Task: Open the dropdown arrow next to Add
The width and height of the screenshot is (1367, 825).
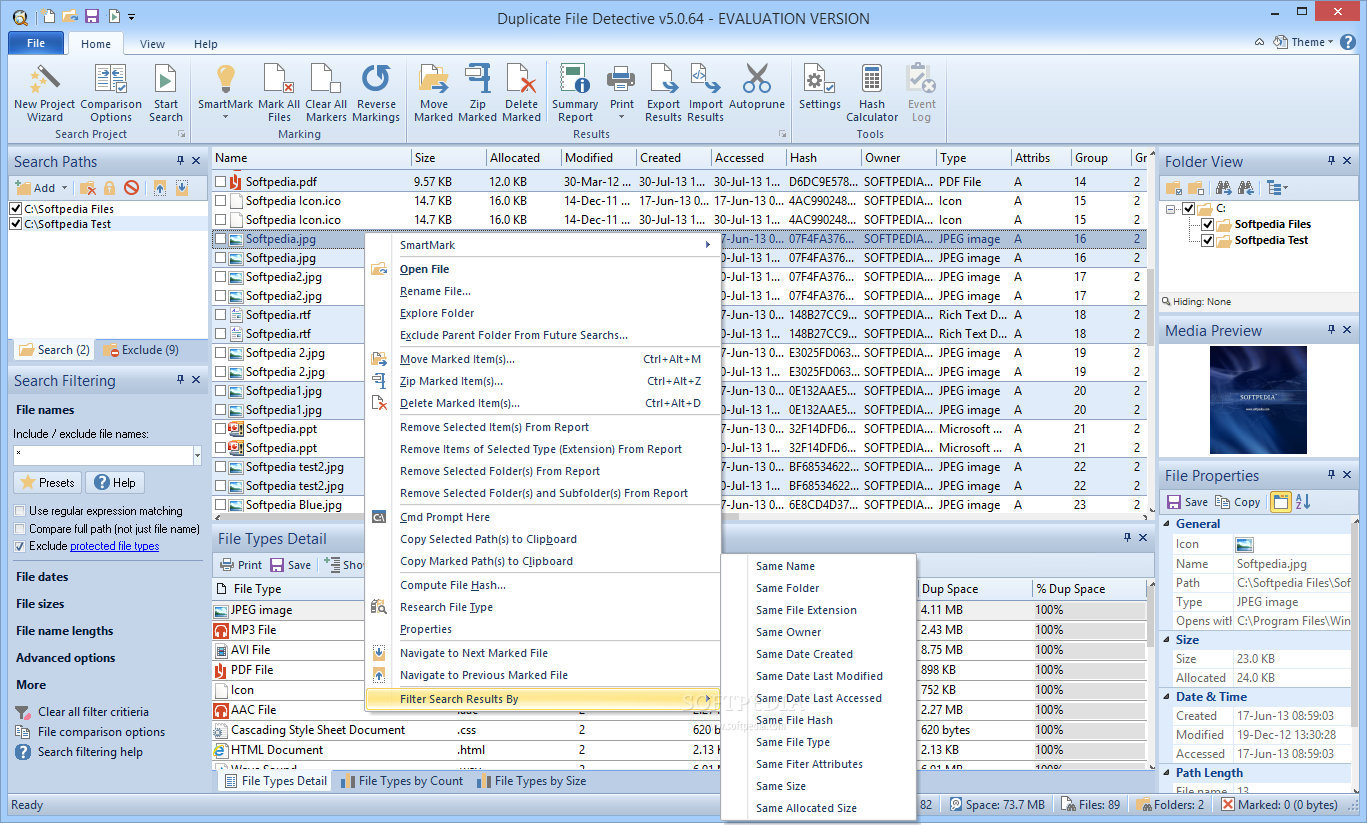Action: (65, 188)
